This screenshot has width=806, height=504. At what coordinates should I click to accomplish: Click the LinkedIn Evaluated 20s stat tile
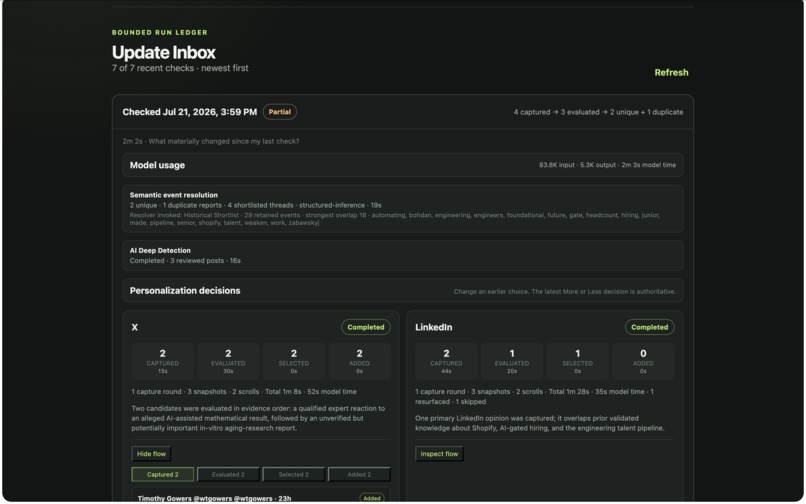pyautogui.click(x=511, y=361)
